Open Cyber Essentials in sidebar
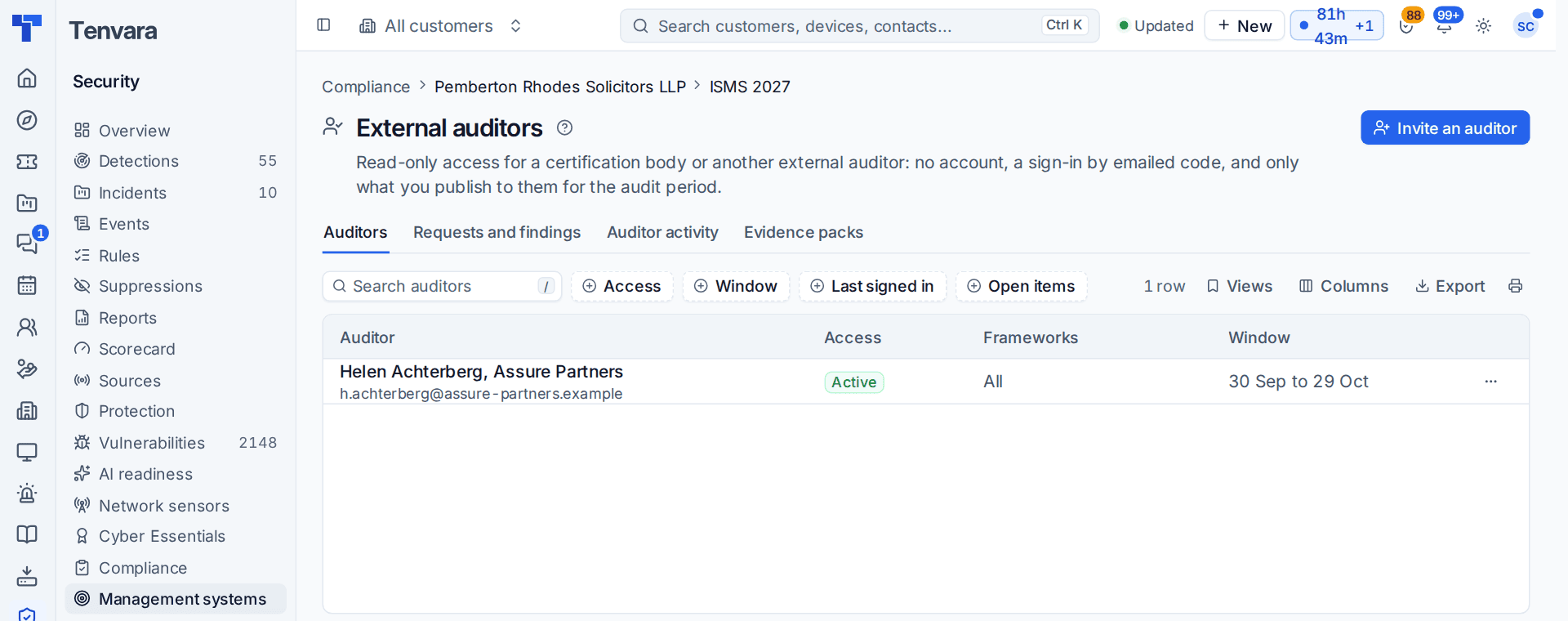Viewport: 1568px width, 621px height. click(176, 536)
